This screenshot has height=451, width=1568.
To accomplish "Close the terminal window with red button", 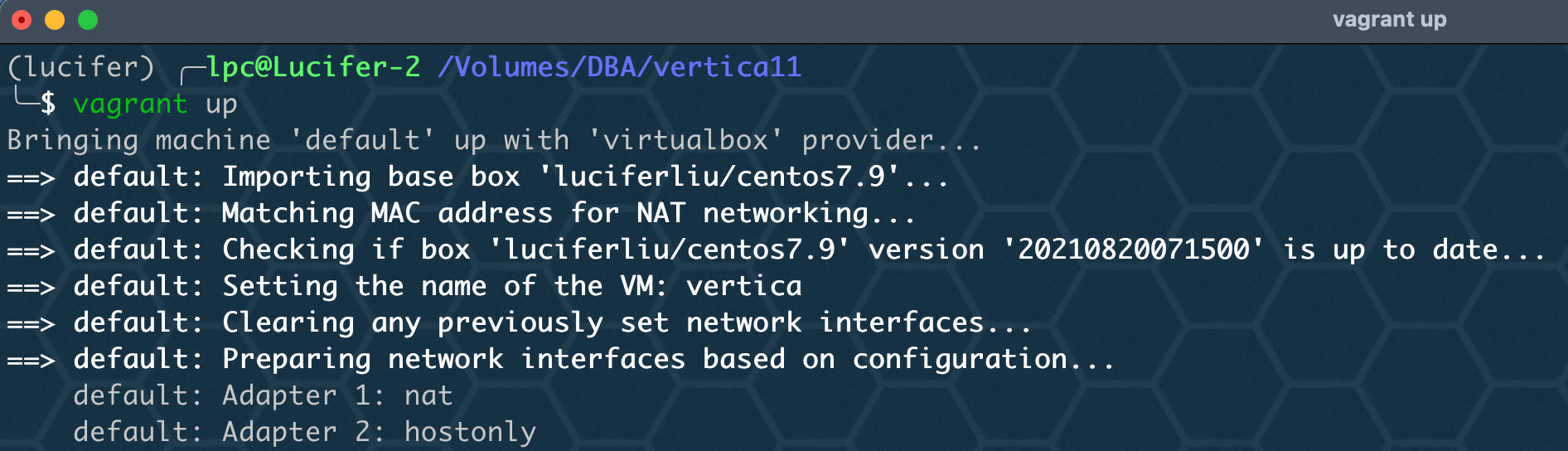I will pos(22,20).
